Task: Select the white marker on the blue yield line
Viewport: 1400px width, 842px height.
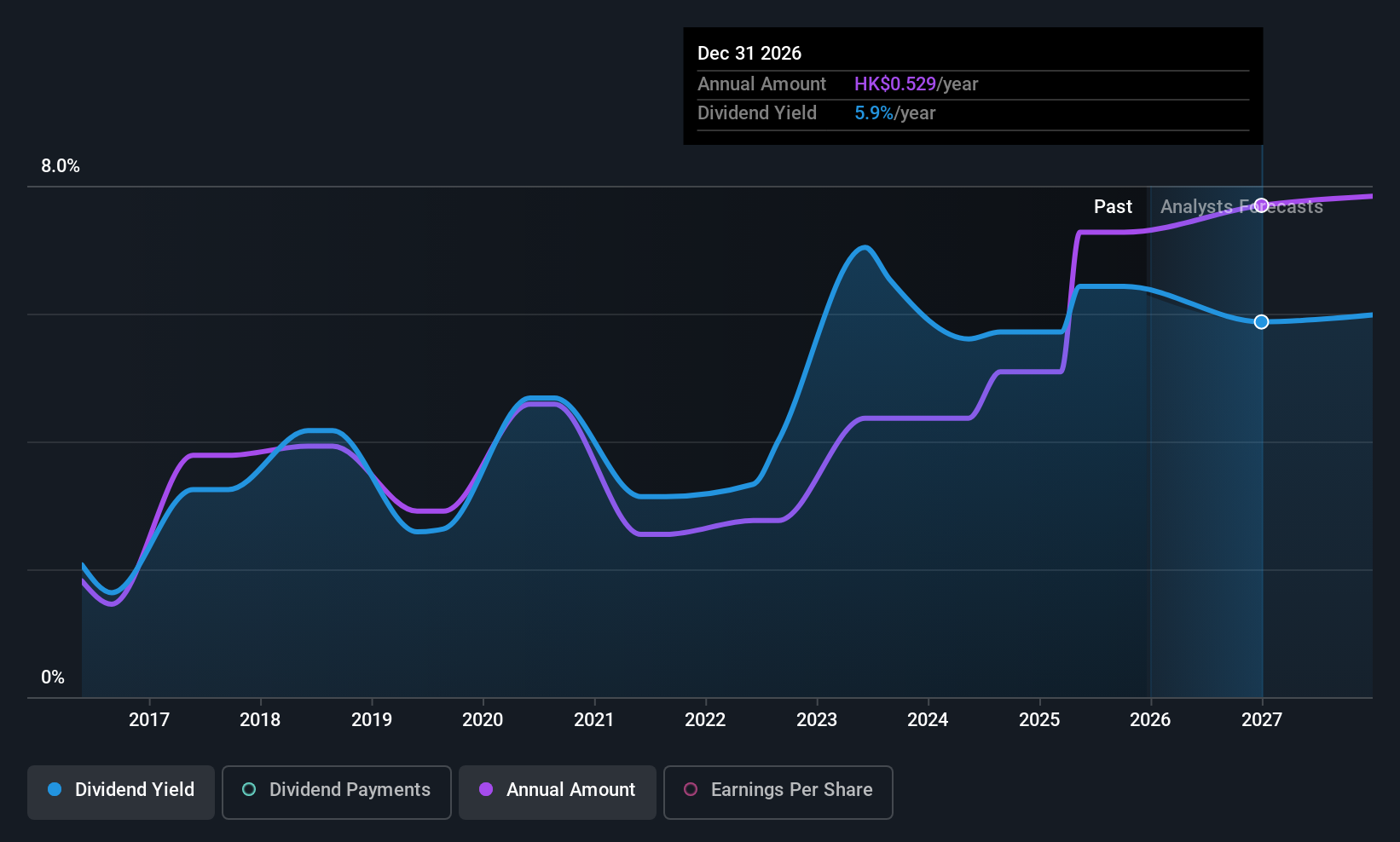Action: pyautogui.click(x=1261, y=321)
